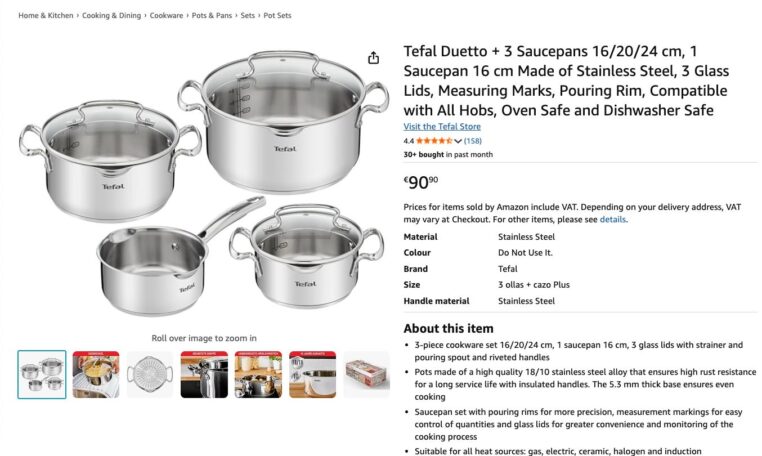Screen dimensions: 762x456
Task: Open the VAT details link
Action: coord(612,219)
